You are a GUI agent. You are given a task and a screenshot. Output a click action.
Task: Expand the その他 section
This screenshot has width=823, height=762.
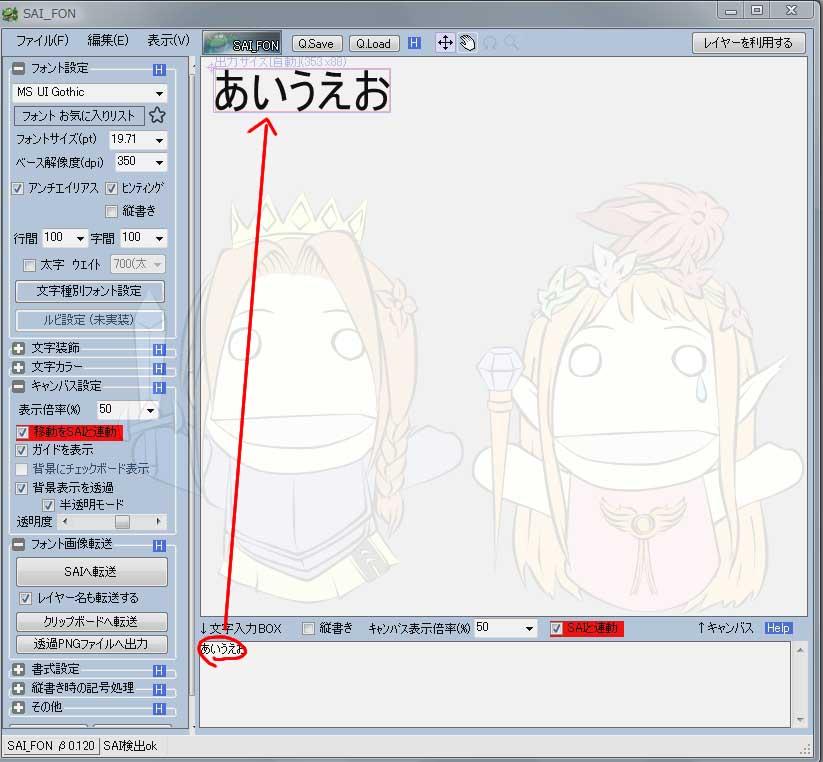tap(18, 708)
